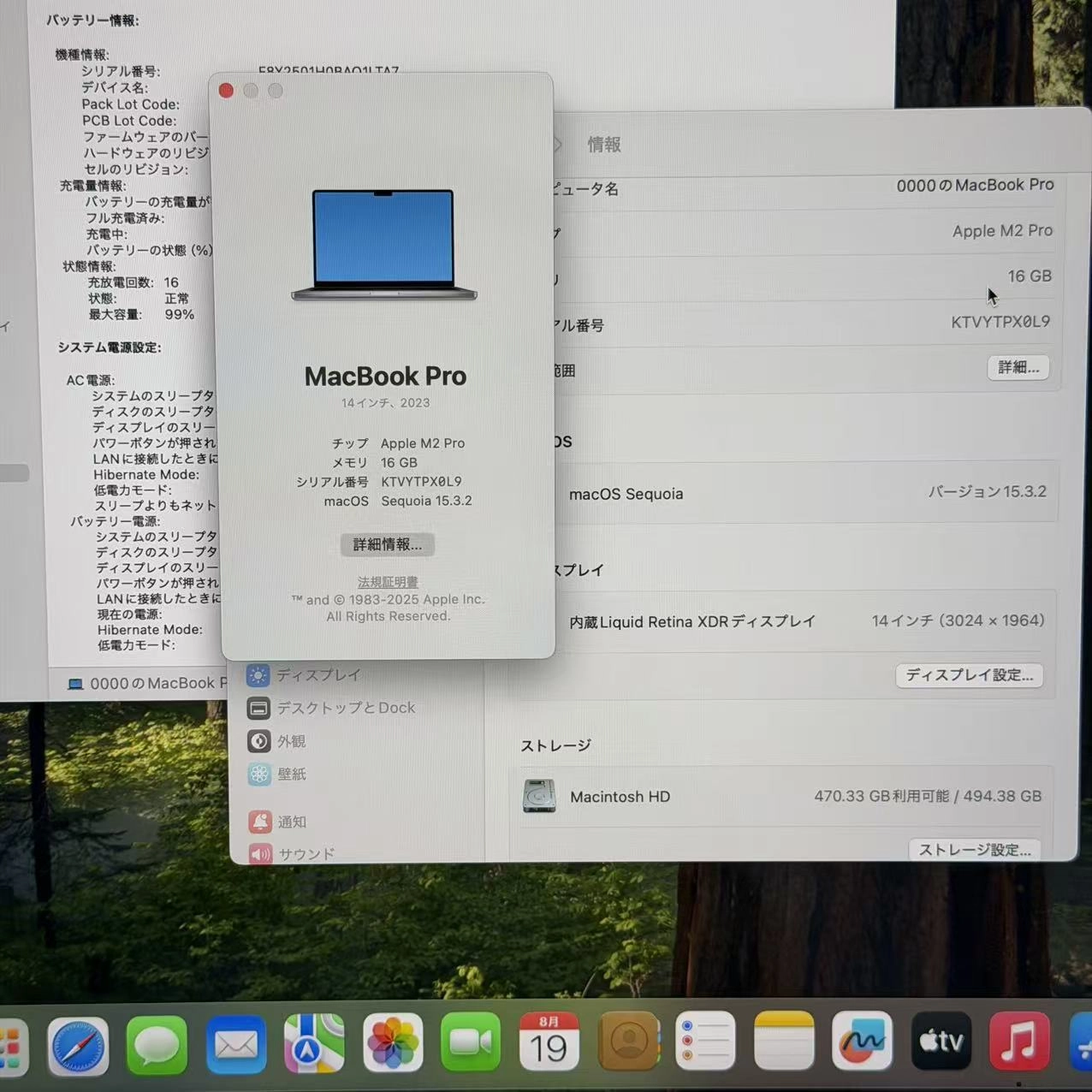Select 外観 in settings sidebar
Screen dimensions: 1092x1092
(x=276, y=741)
